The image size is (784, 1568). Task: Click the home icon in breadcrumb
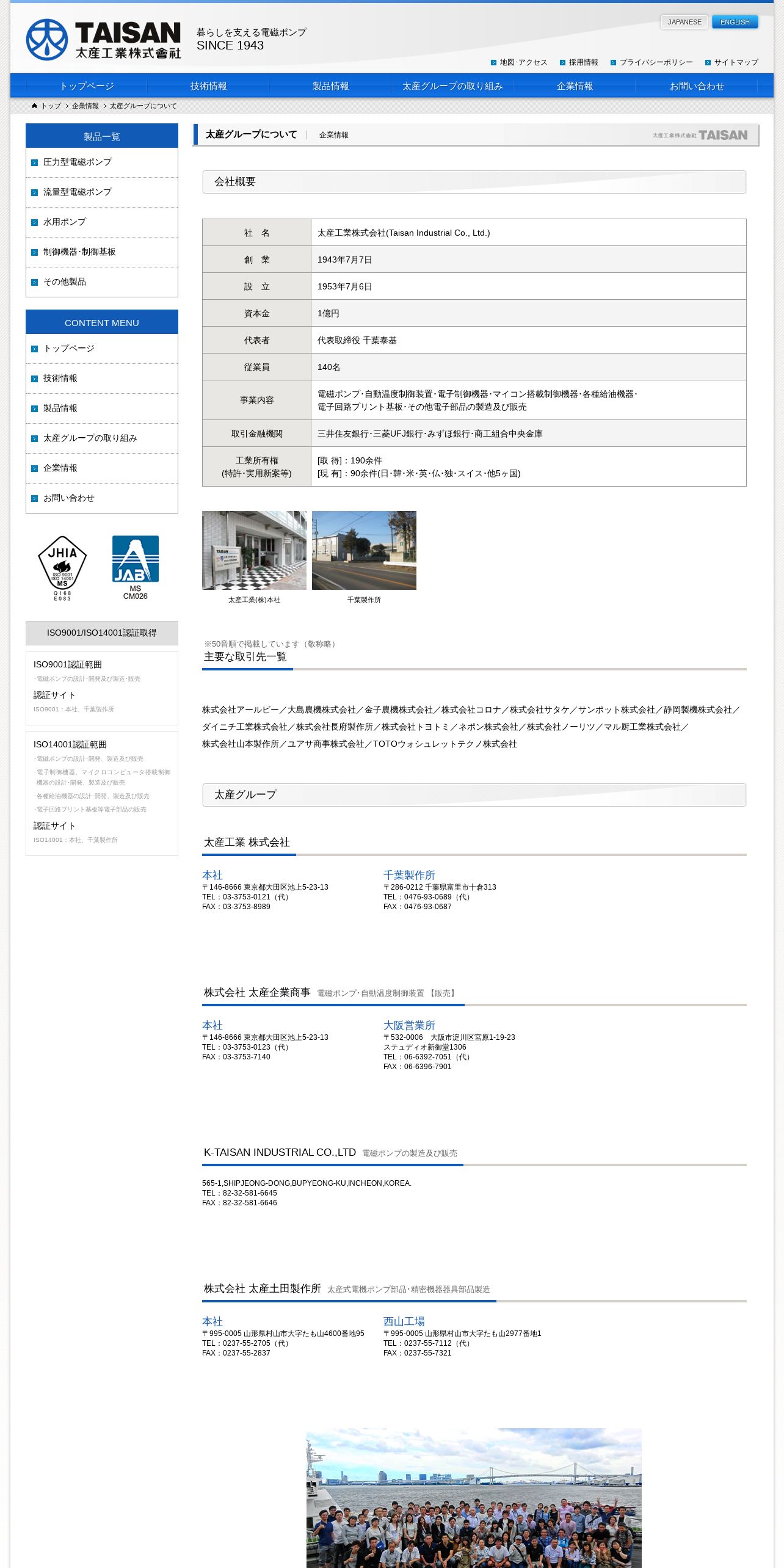pos(35,106)
